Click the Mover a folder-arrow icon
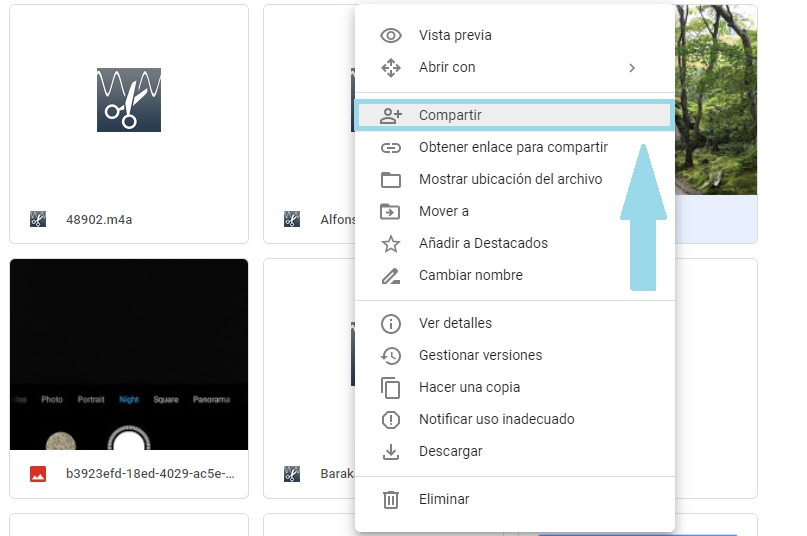 390,212
